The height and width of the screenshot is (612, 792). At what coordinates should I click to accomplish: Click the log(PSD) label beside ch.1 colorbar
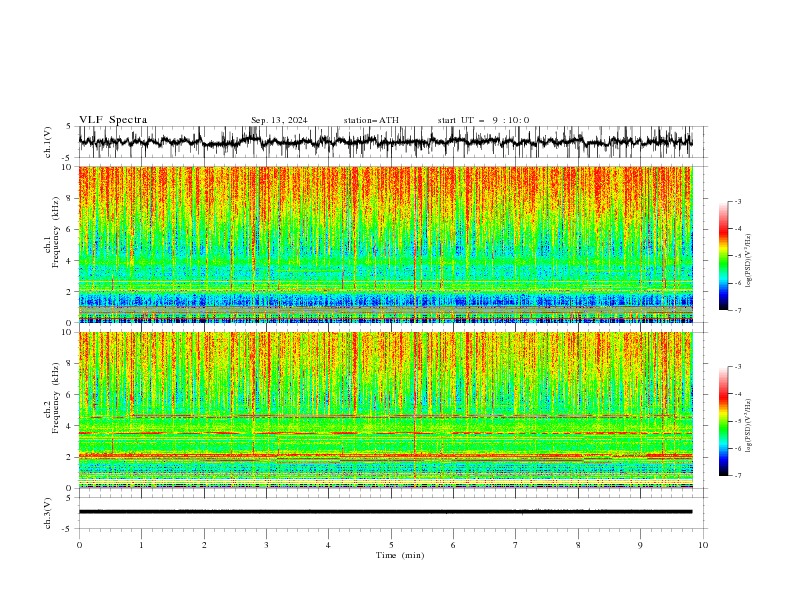(x=749, y=261)
